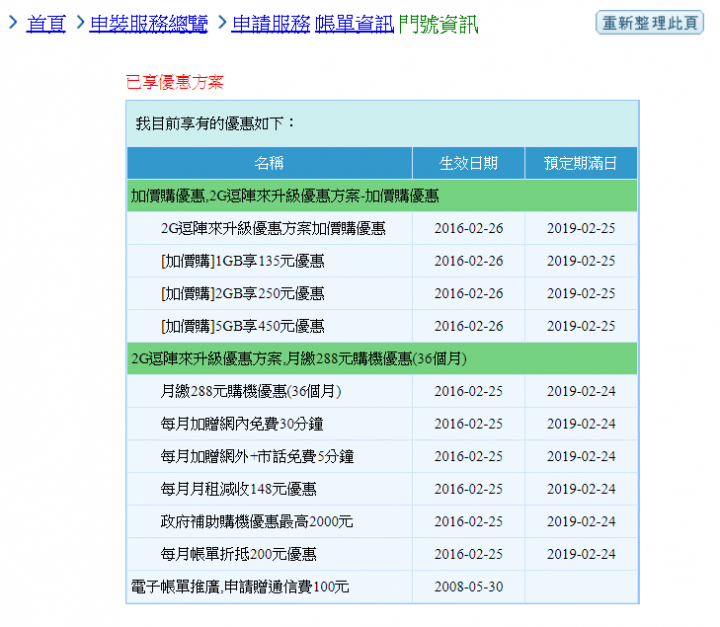Click start date of 每月加贈網內免費30分鐘
This screenshot has width=720, height=627.
pos(468,424)
